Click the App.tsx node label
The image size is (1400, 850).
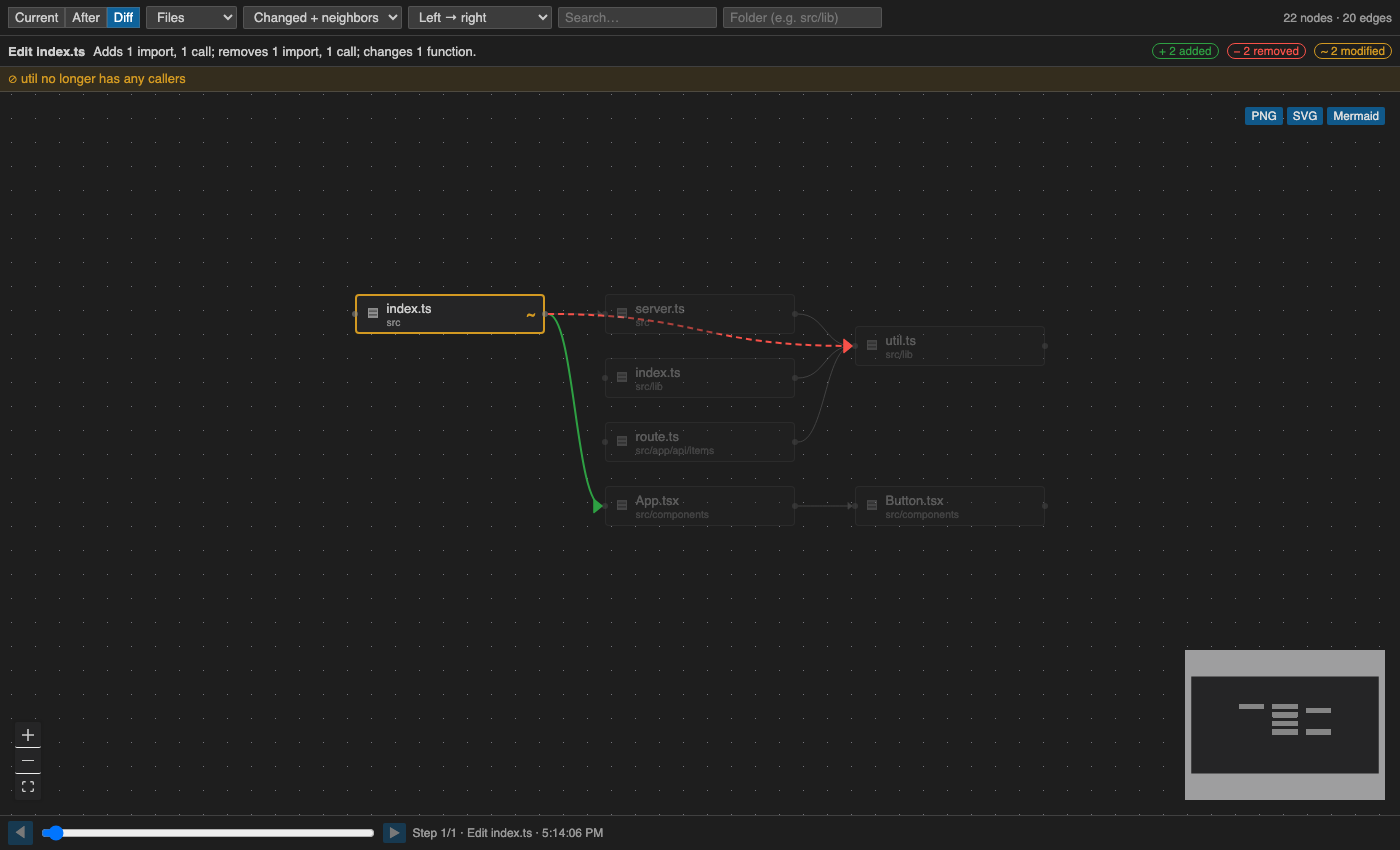[x=657, y=501]
